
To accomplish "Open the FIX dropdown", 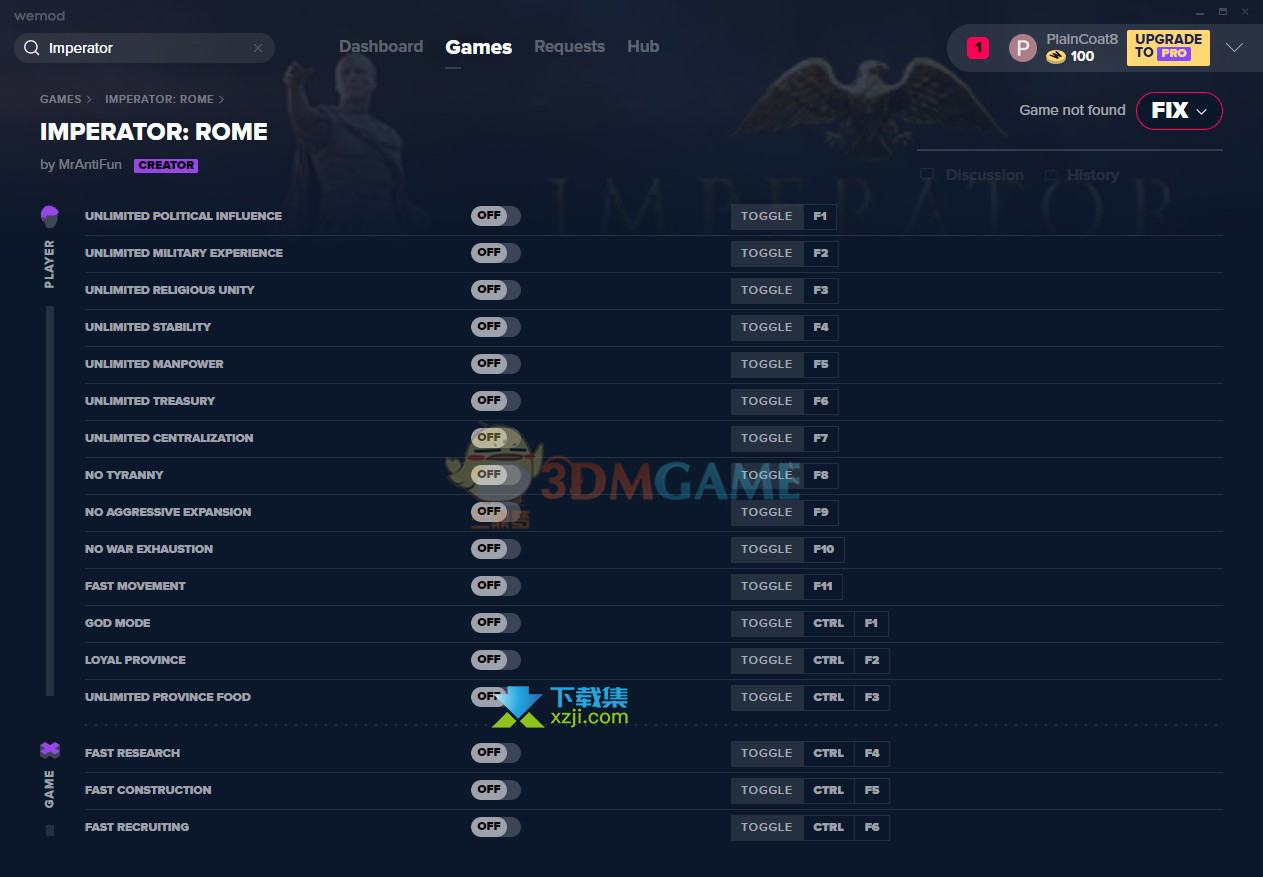I will click(x=1179, y=111).
